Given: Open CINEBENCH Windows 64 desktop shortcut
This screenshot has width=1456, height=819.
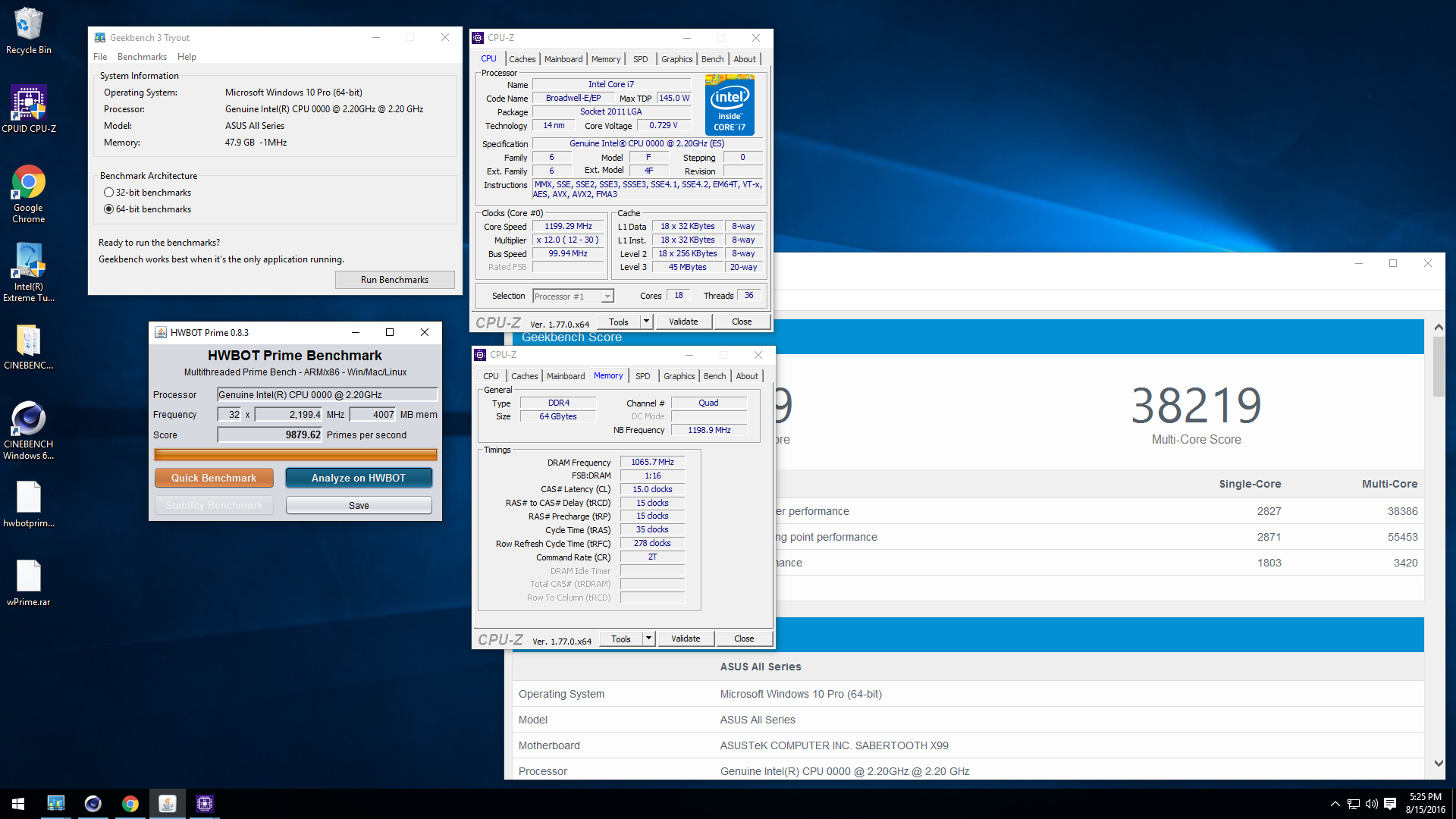Looking at the screenshot, I should pos(28,430).
